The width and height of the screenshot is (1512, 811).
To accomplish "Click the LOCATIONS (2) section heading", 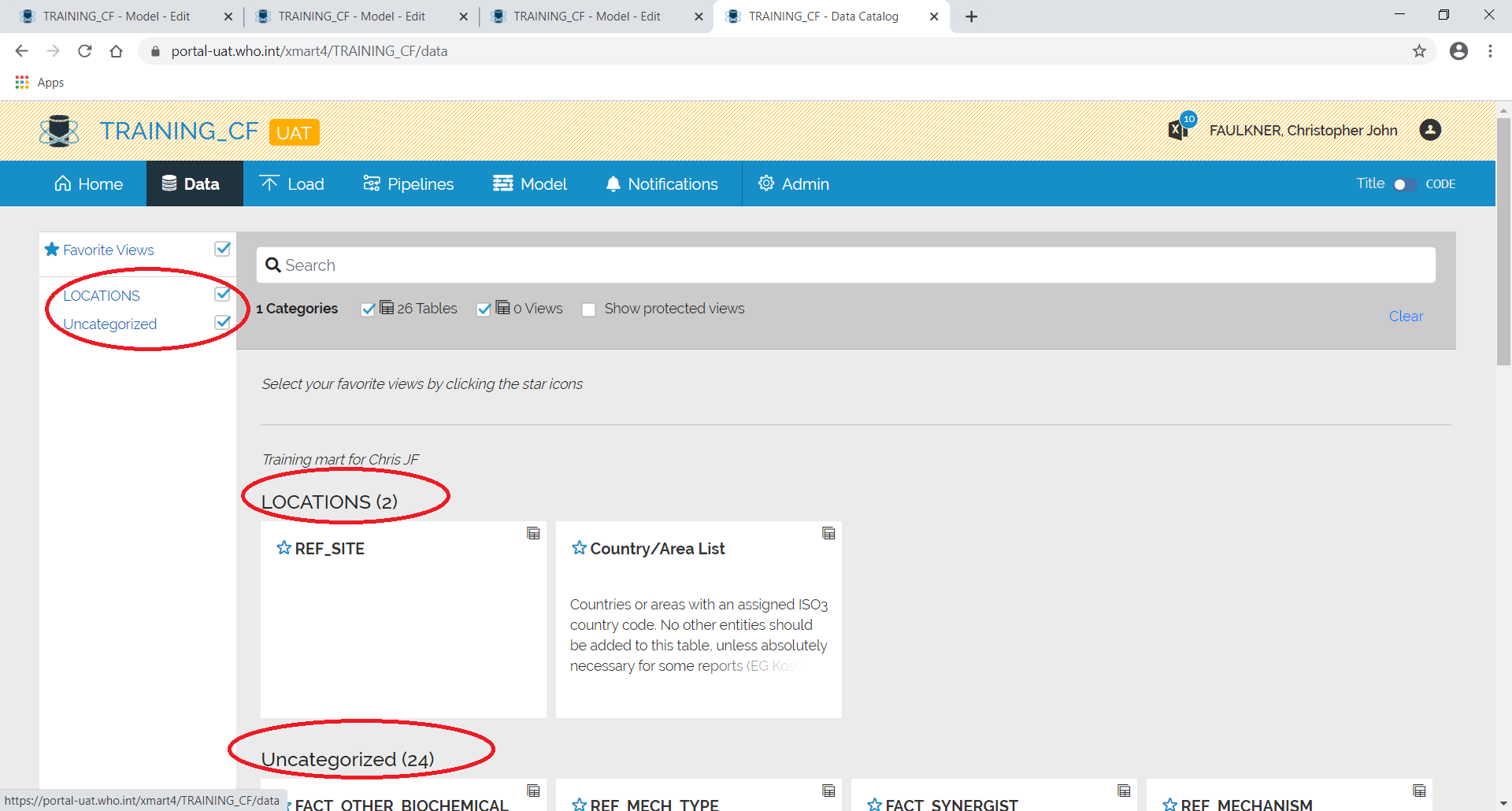I will tap(329, 502).
